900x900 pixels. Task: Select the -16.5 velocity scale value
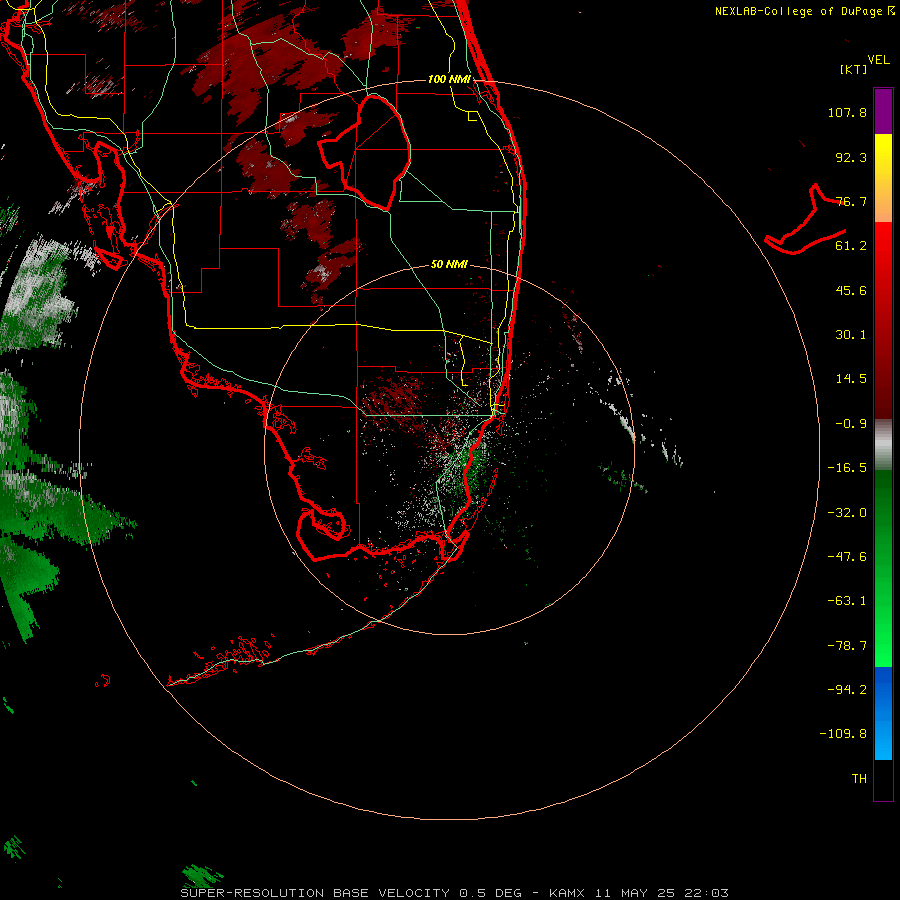pyautogui.click(x=847, y=468)
